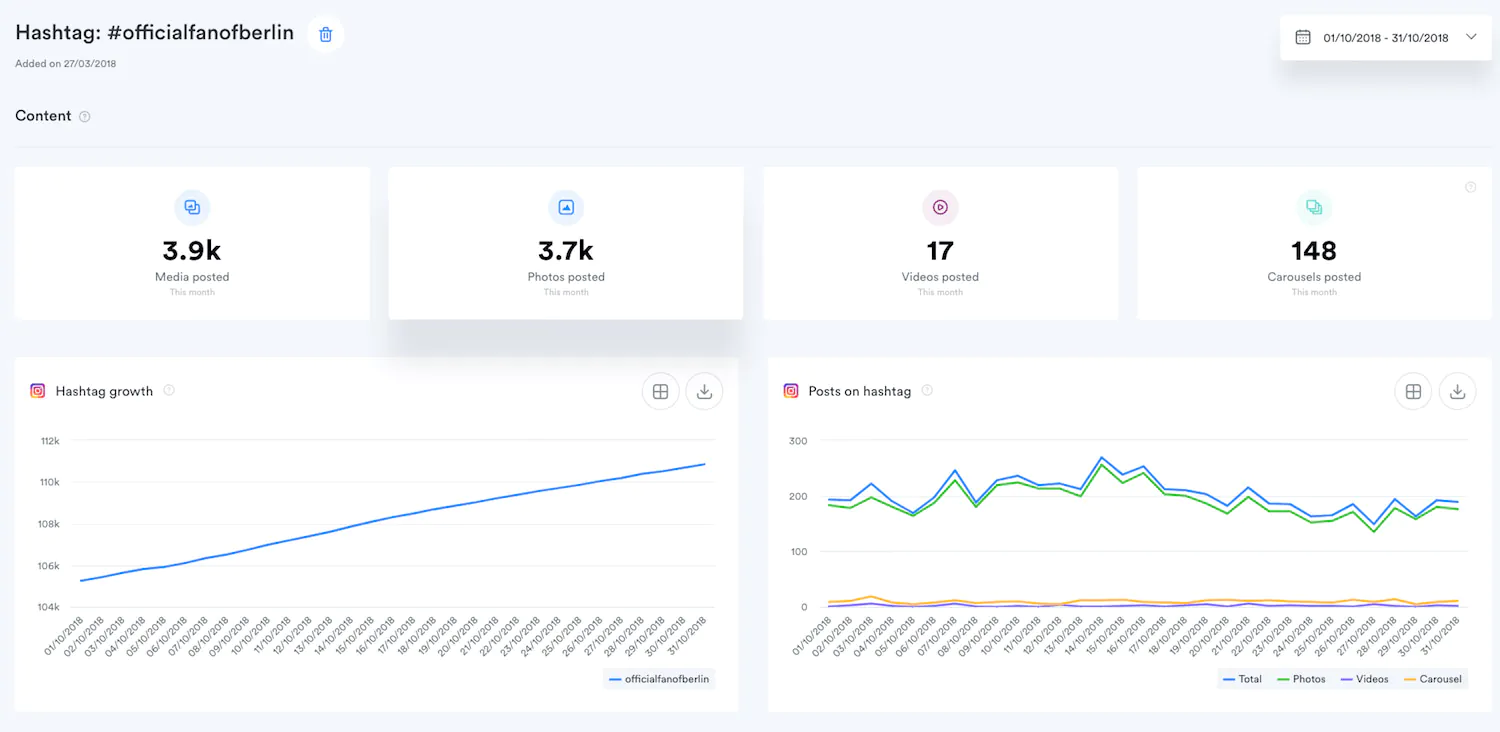Click Instagram icon beside Hashtag growth

(x=38, y=391)
